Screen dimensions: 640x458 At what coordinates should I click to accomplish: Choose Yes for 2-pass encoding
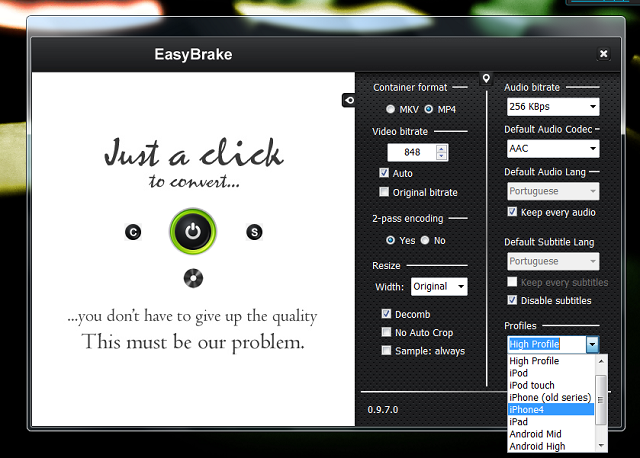point(390,240)
